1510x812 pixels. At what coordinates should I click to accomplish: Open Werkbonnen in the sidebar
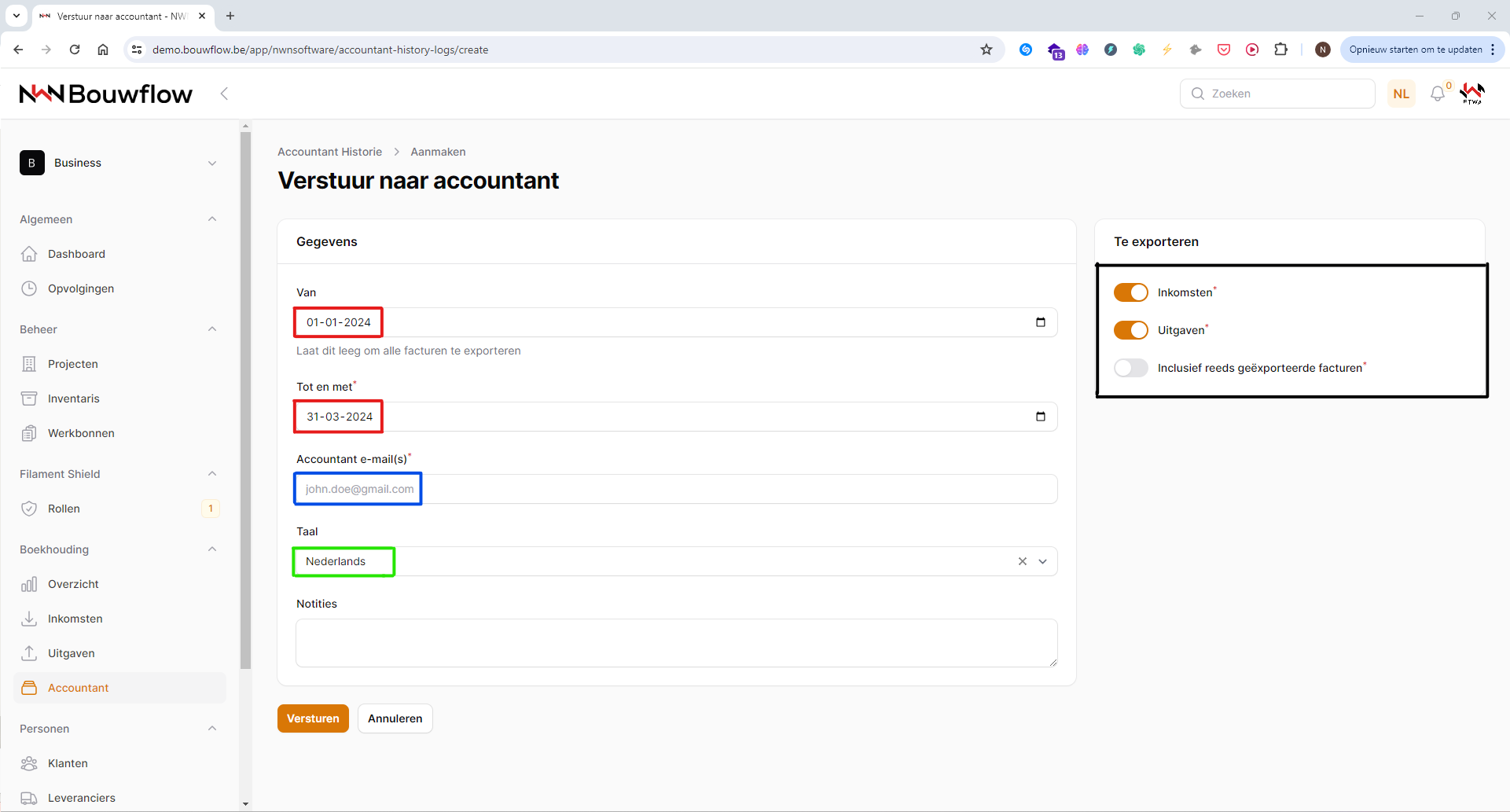click(81, 433)
